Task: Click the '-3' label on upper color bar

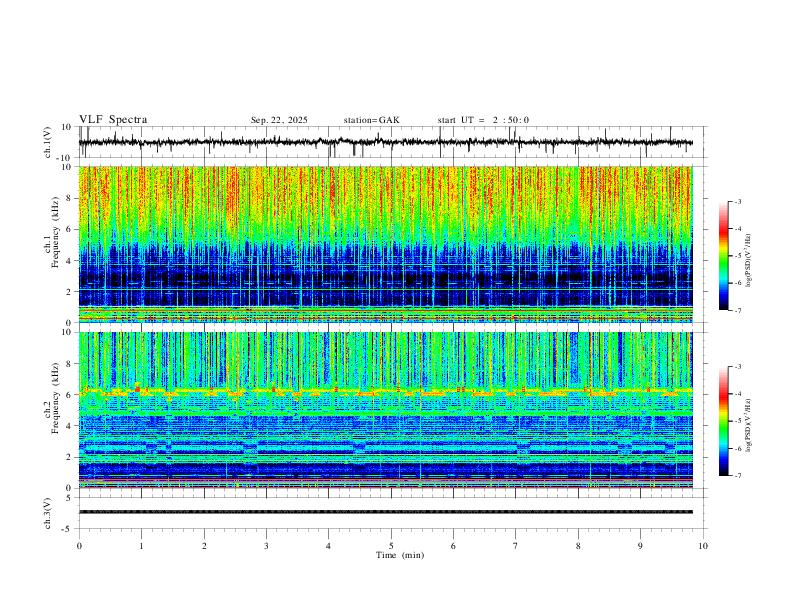Action: click(737, 201)
